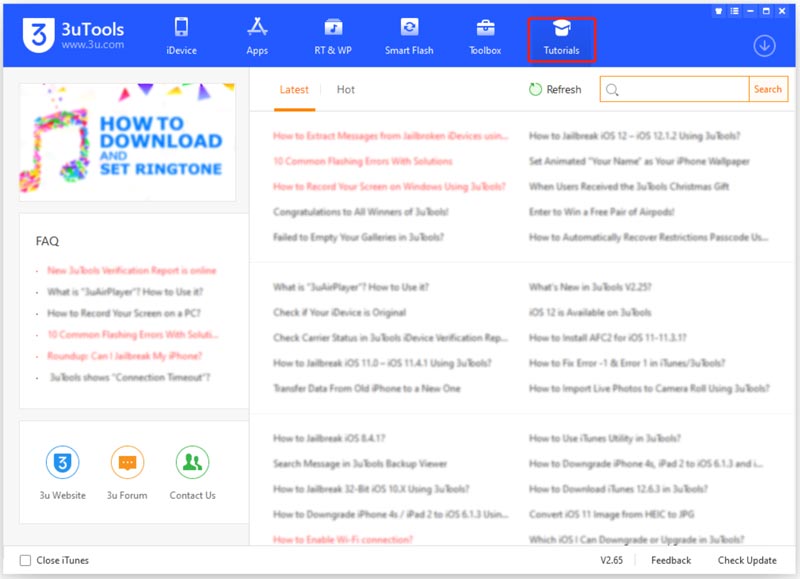Open 'Set Animated Your Name as Wallpaper' article
The image size is (800, 579).
(639, 161)
